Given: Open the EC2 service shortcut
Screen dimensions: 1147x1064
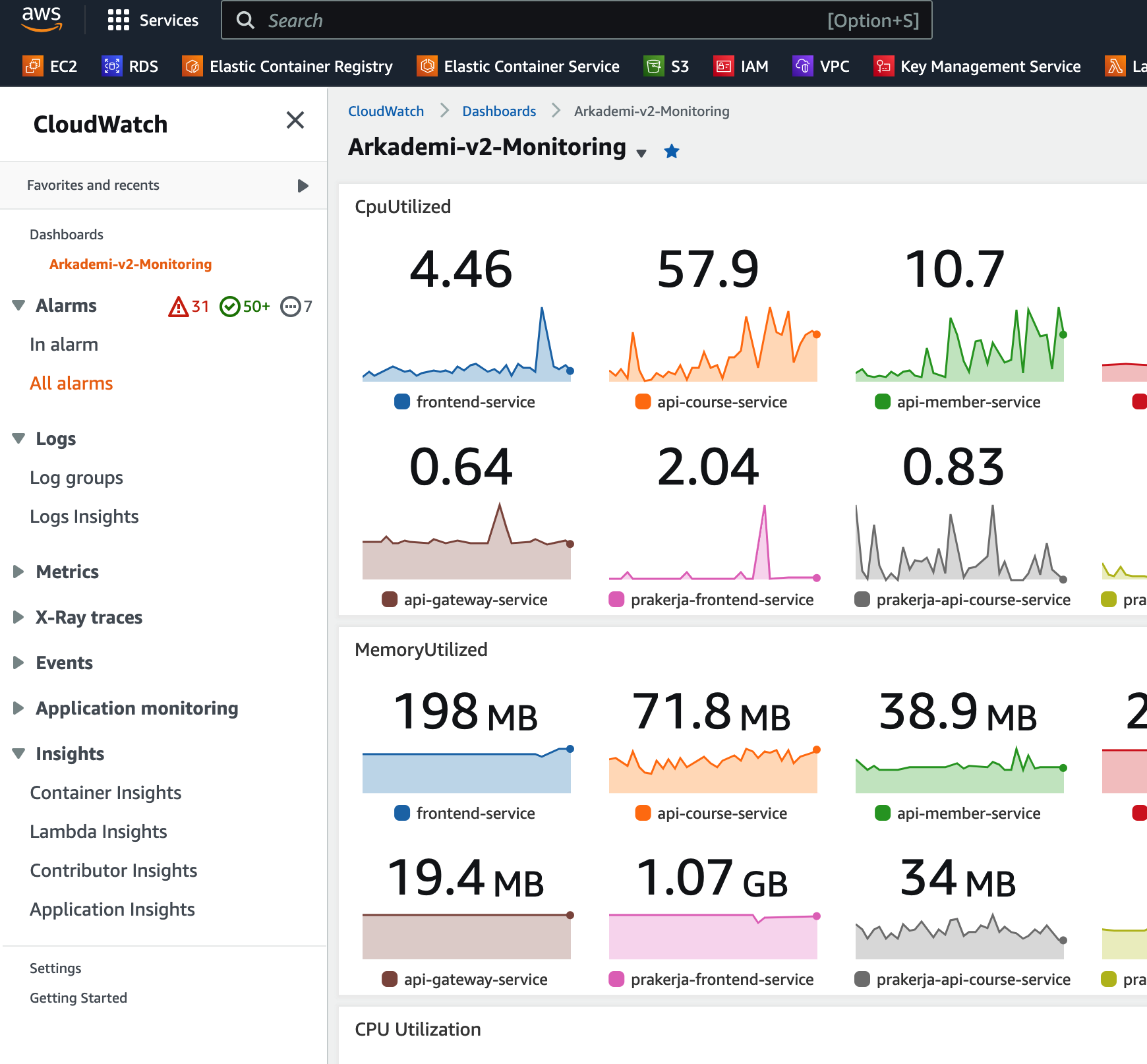Looking at the screenshot, I should coord(50,67).
